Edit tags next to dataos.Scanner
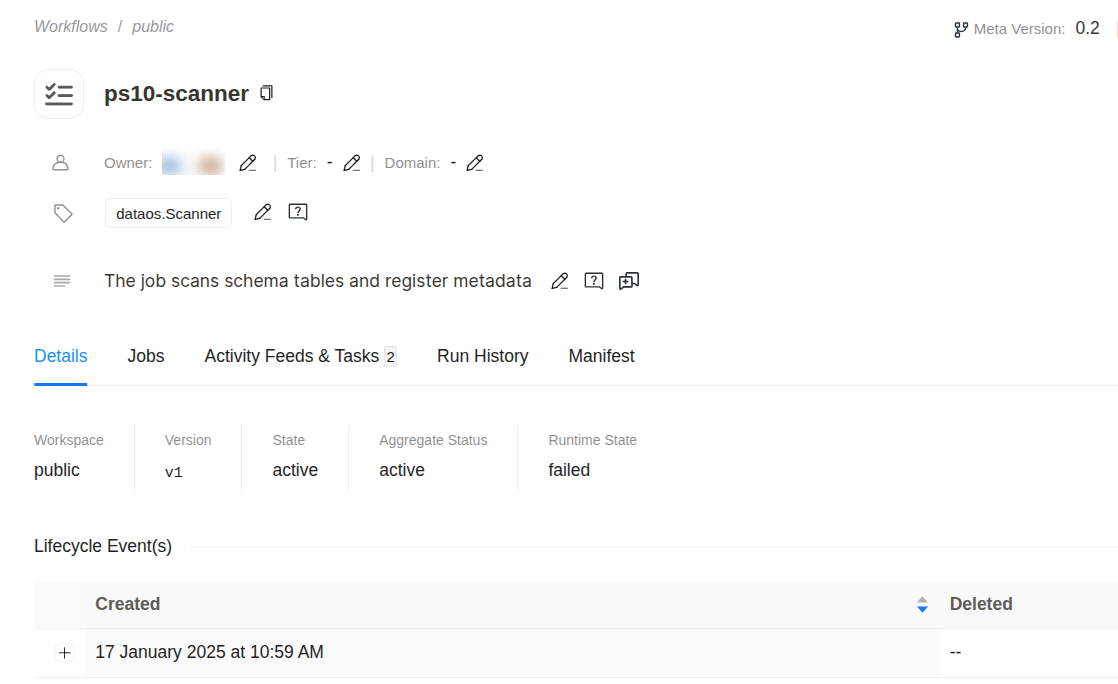 [262, 212]
